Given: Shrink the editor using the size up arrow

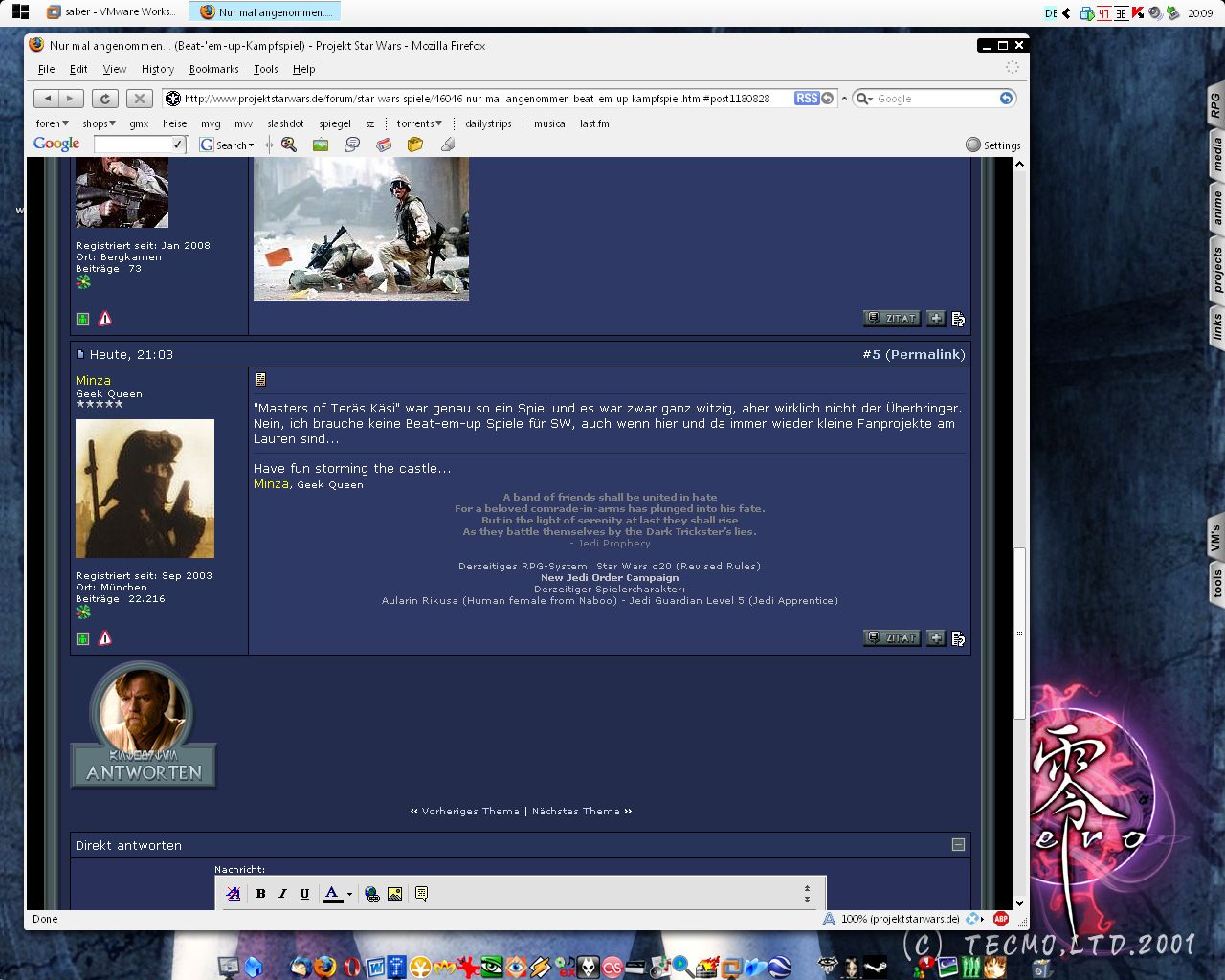Looking at the screenshot, I should (807, 888).
